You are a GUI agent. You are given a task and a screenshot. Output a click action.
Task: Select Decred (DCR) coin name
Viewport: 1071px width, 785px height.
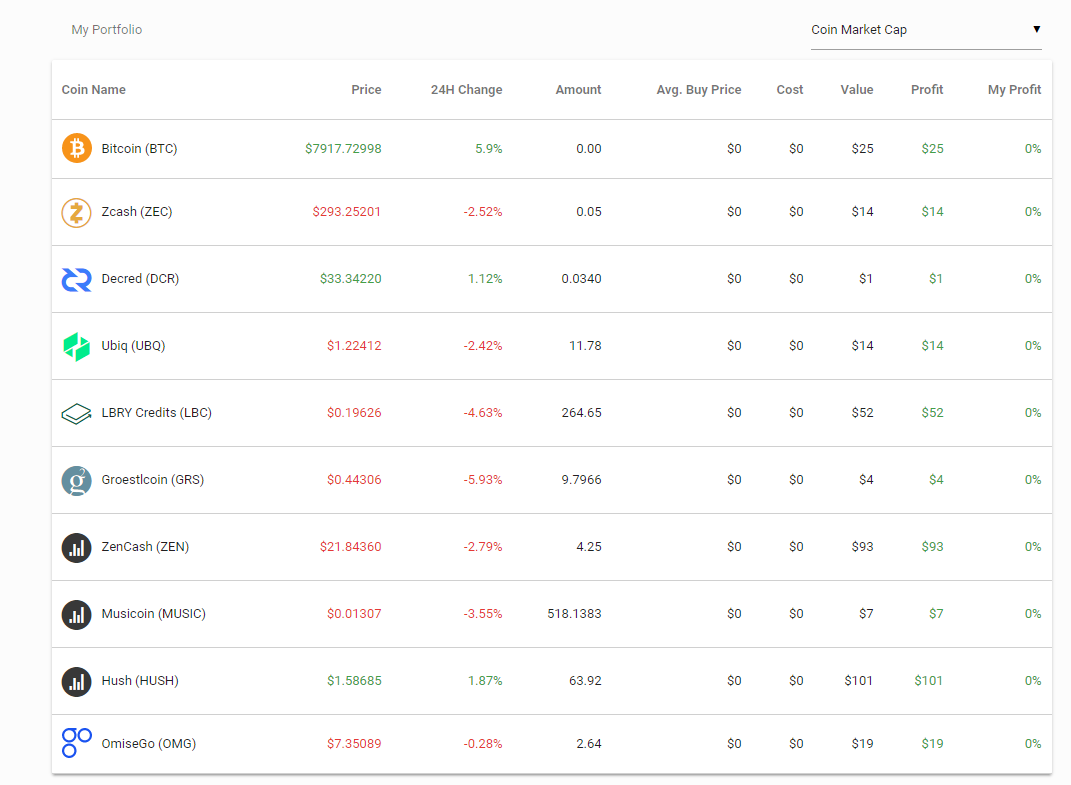140,279
